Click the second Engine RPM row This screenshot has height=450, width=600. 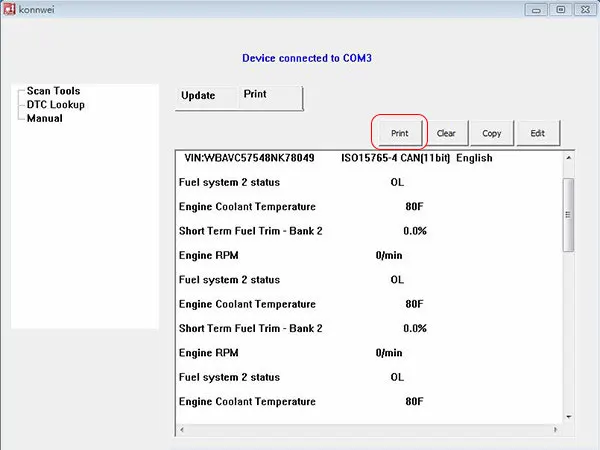(x=291, y=353)
